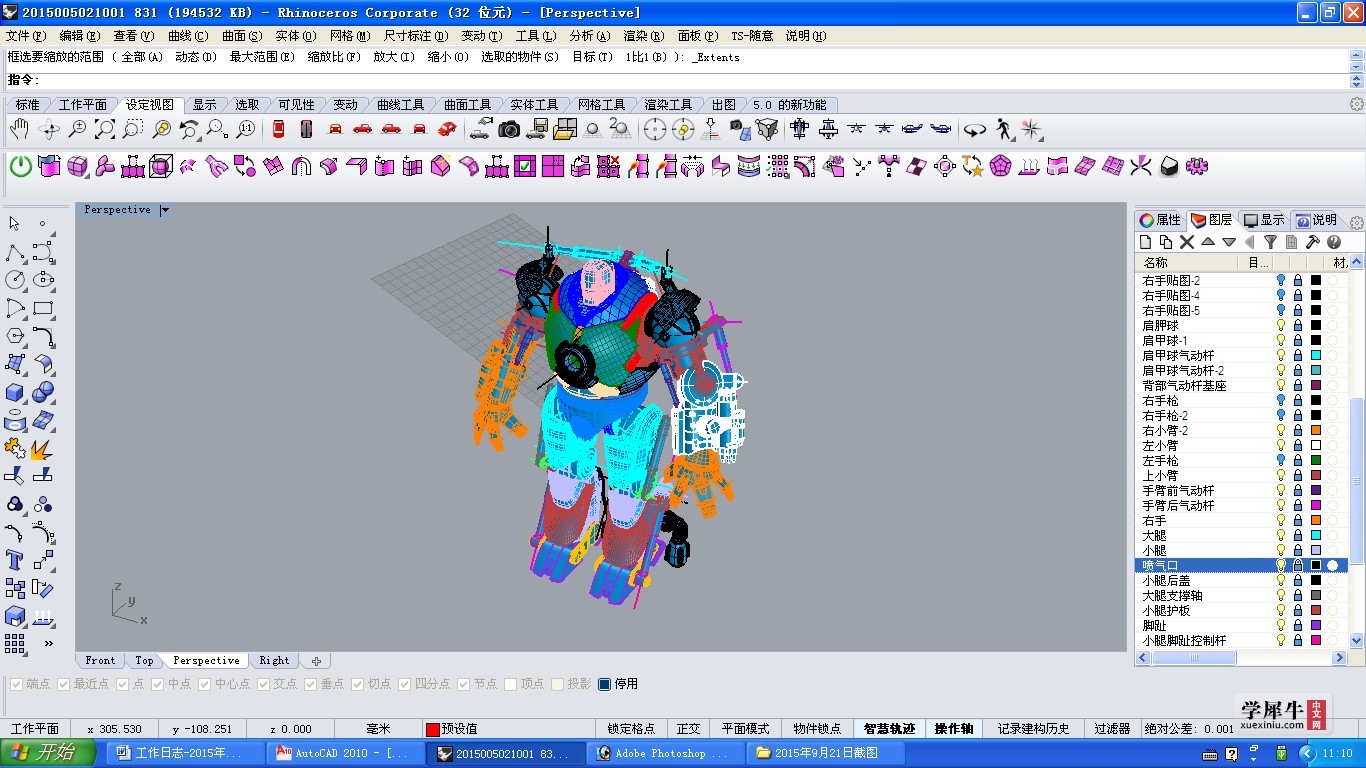This screenshot has width=1366, height=768.
Task: Click the magenta gear options icon
Action: coord(1196,166)
